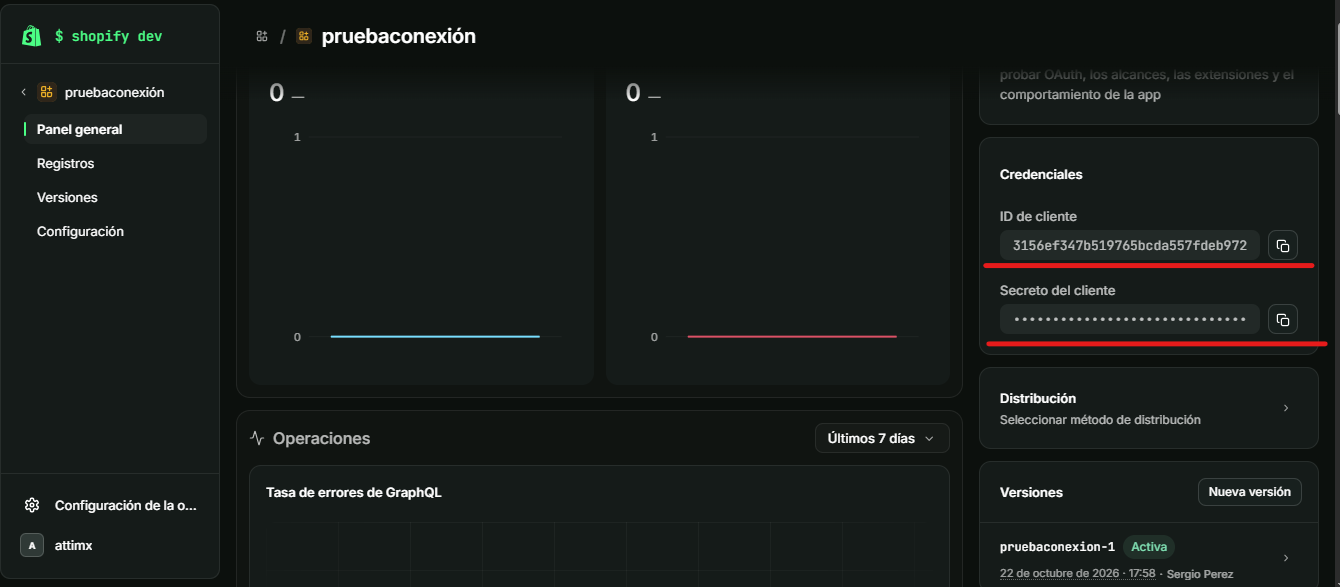This screenshot has height=587, width=1340.
Task: Click Seleccionar método de distribución text
Action: pyautogui.click(x=1100, y=420)
